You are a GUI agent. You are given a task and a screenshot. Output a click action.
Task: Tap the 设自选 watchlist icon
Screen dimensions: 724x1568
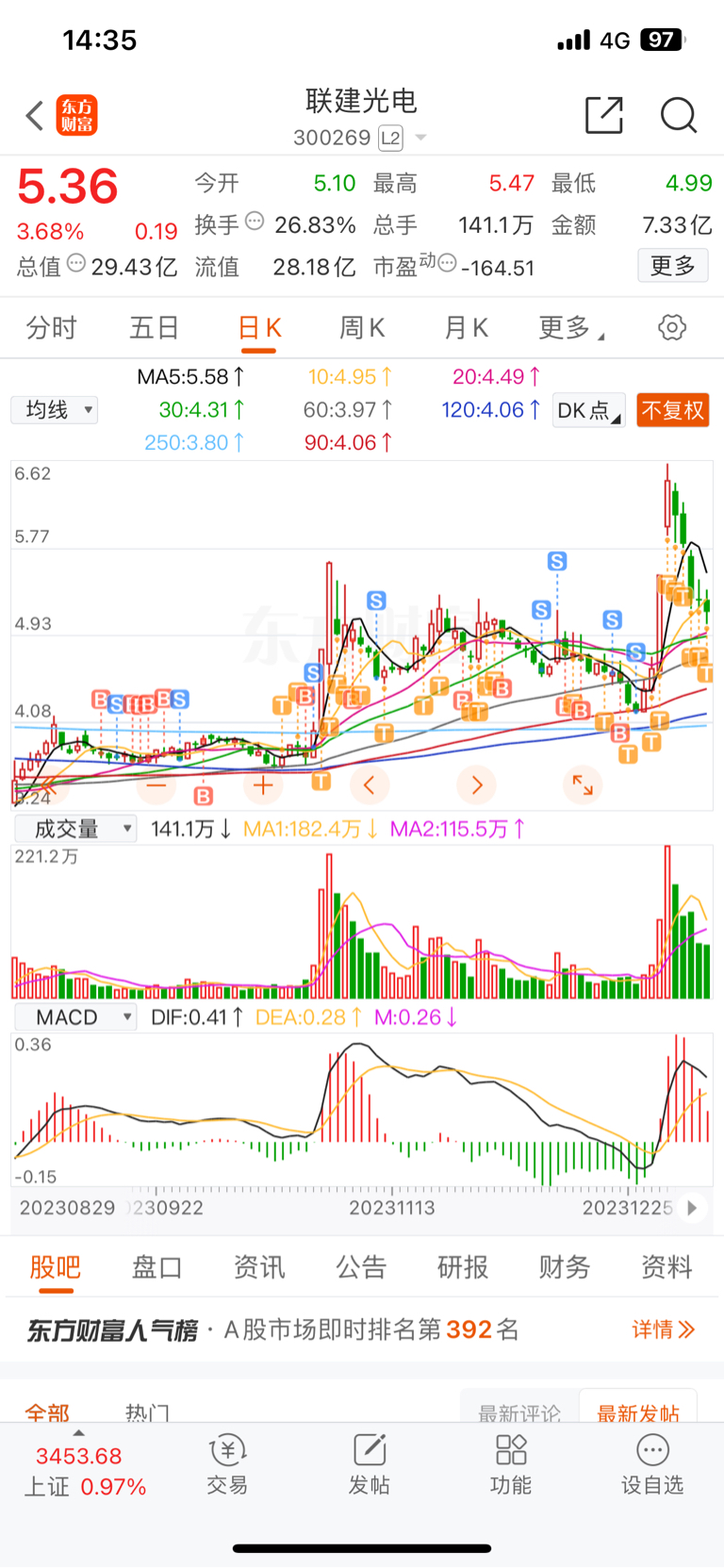point(651,1464)
